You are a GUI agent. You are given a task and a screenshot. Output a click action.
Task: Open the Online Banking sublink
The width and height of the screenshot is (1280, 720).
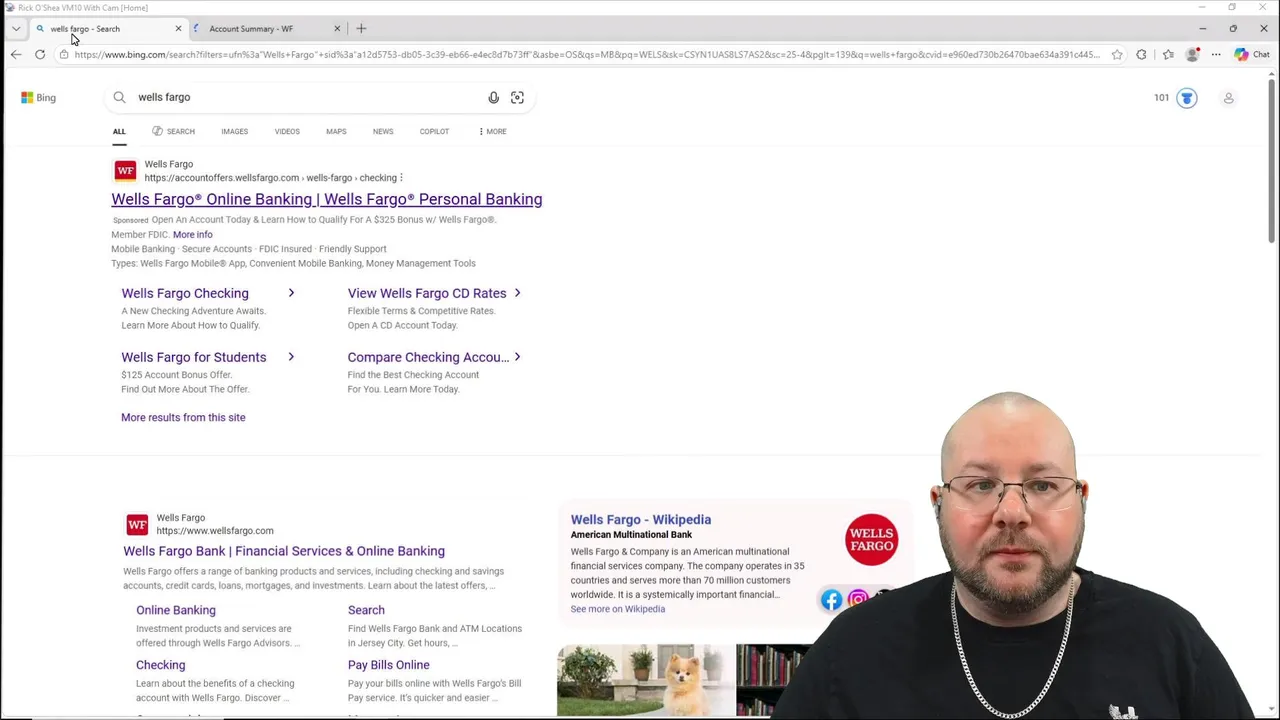coord(176,610)
